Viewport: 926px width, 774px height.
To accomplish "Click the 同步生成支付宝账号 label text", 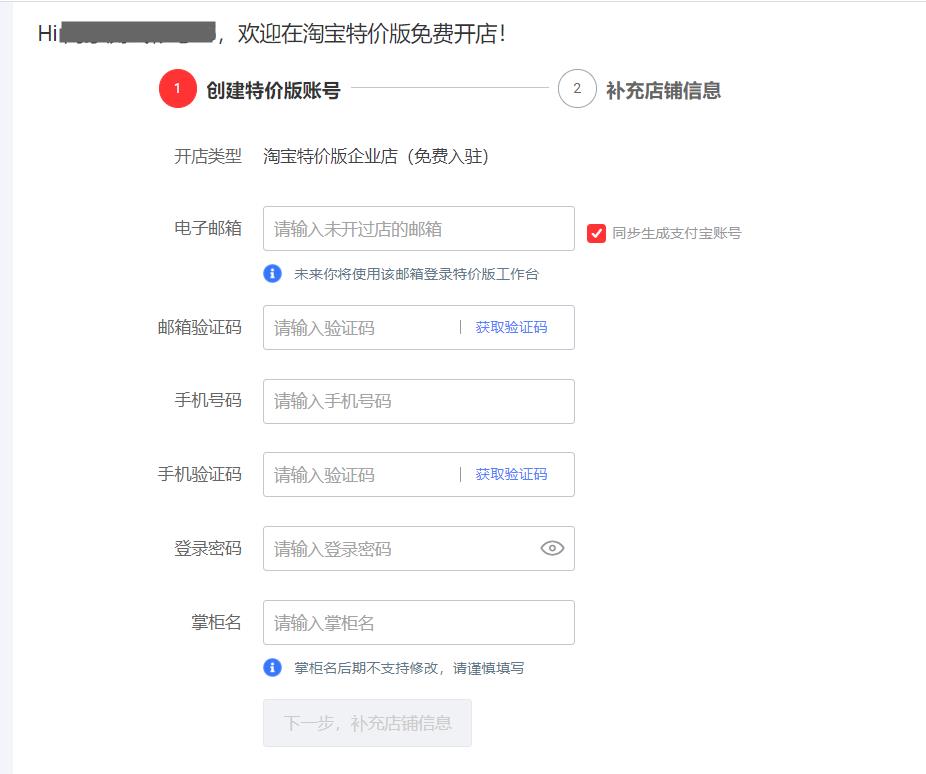I will point(677,233).
